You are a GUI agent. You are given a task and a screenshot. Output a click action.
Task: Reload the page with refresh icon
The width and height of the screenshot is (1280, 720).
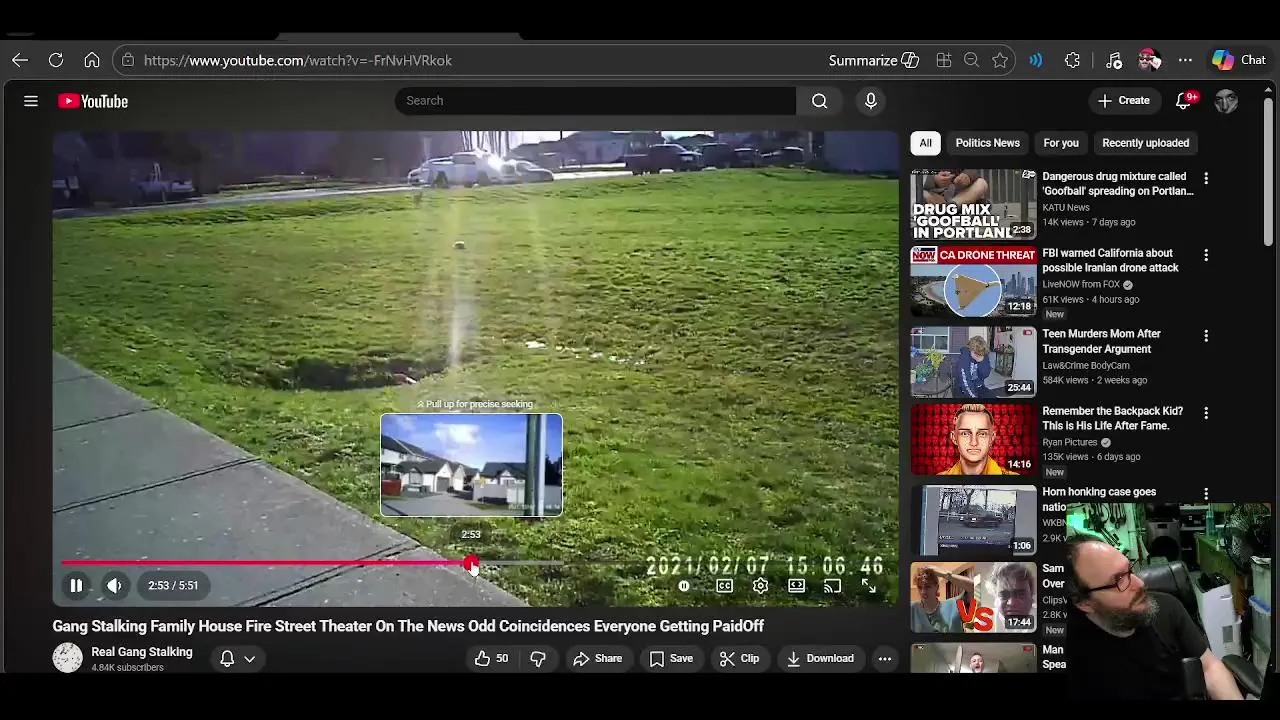pos(56,60)
